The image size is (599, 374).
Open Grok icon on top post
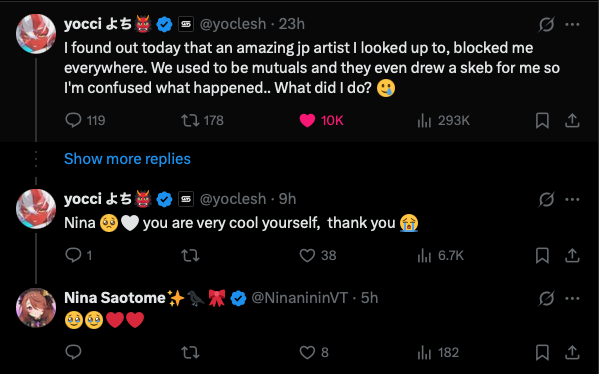pyautogui.click(x=546, y=24)
